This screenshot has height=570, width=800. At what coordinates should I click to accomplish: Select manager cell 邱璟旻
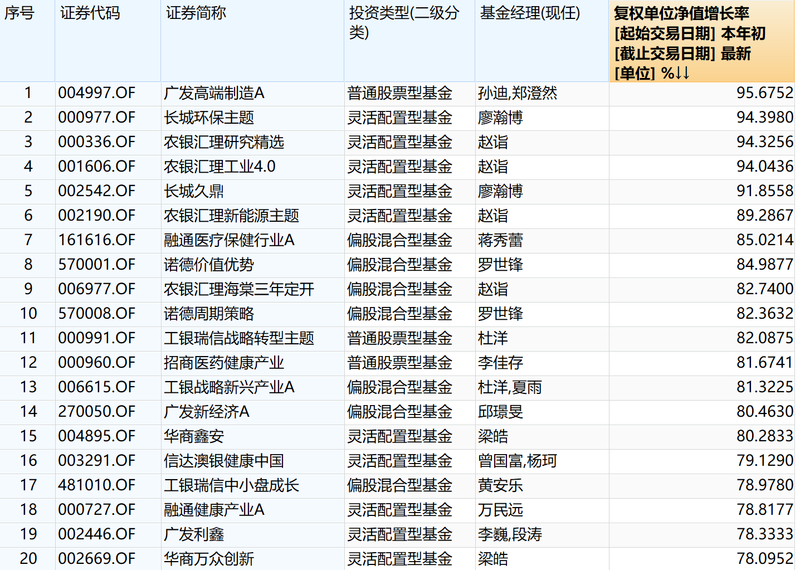click(501, 412)
